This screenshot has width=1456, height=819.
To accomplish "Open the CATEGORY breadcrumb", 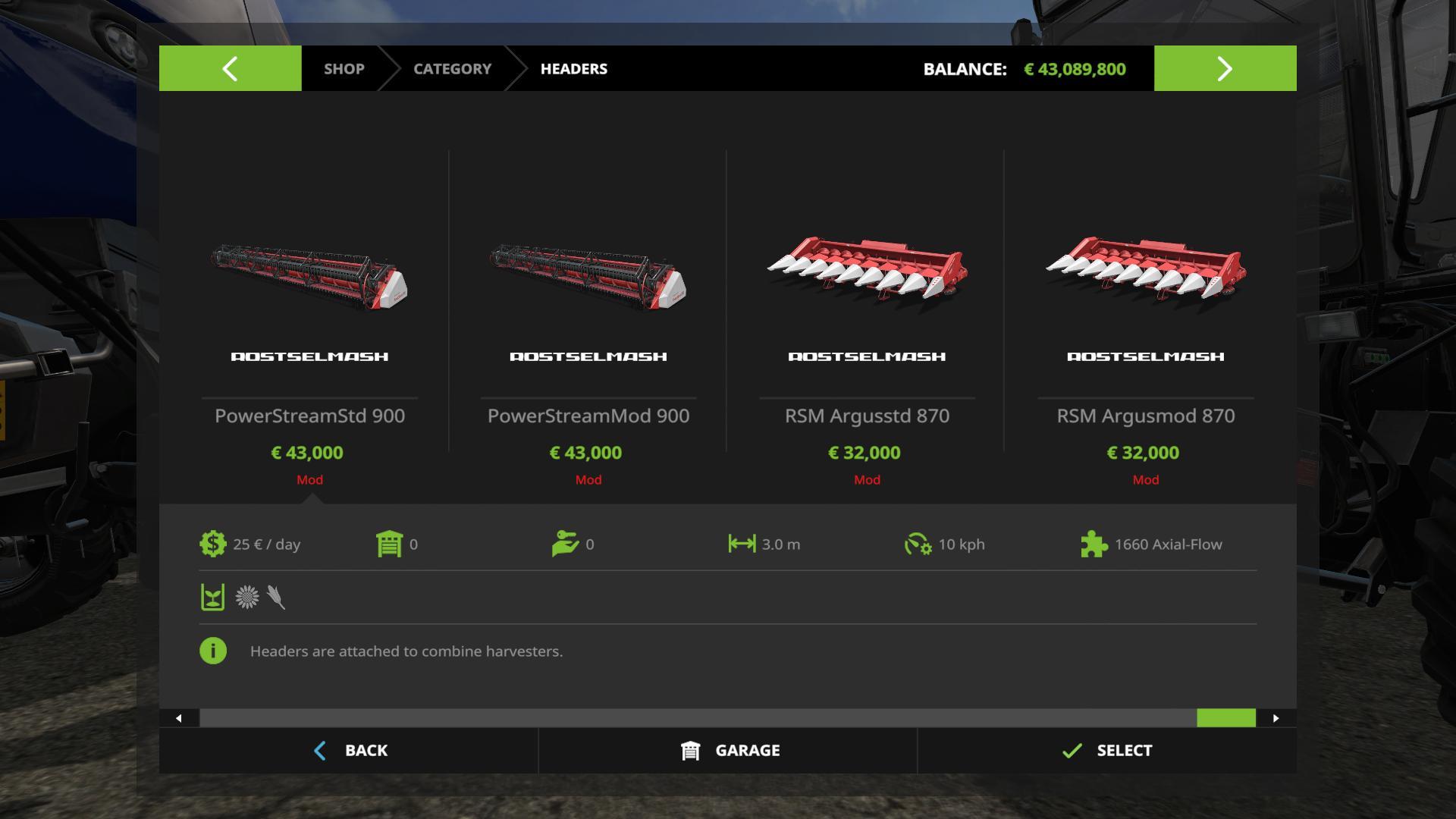I will pos(452,68).
